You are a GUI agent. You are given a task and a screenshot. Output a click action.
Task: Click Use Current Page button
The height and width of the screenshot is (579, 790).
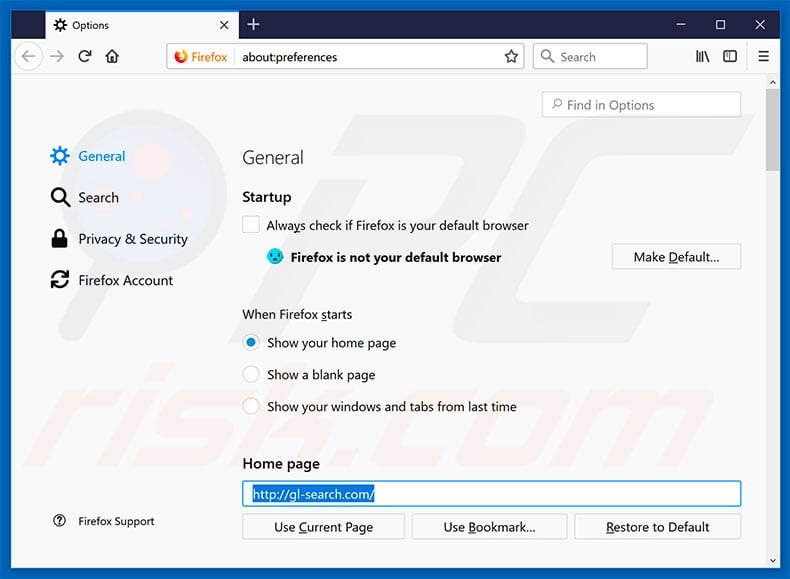pos(323,527)
